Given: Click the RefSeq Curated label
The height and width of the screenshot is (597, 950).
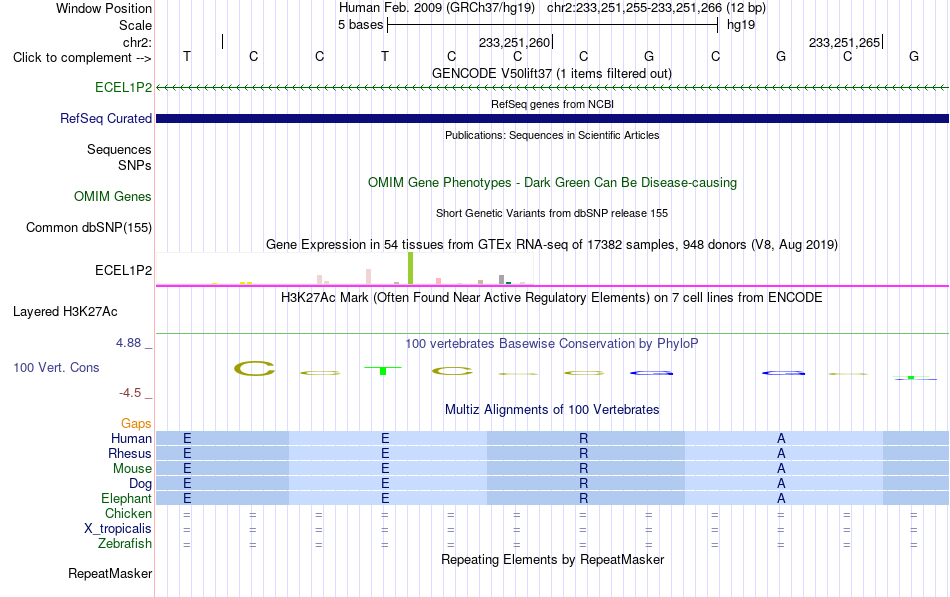Looking at the screenshot, I should 106,118.
